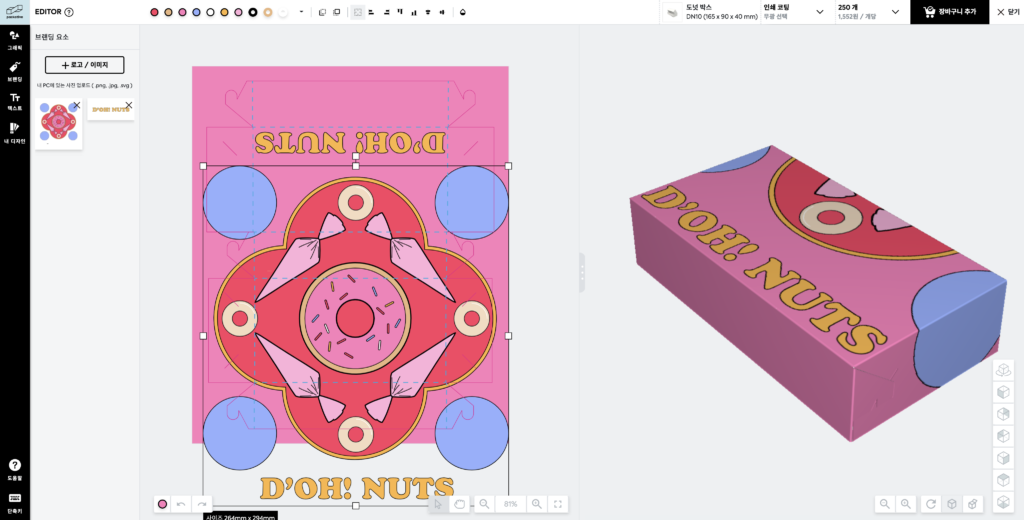Image resolution: width=1024 pixels, height=520 pixels.
Task: Click the top-left Packative logo
Action: (14, 12)
